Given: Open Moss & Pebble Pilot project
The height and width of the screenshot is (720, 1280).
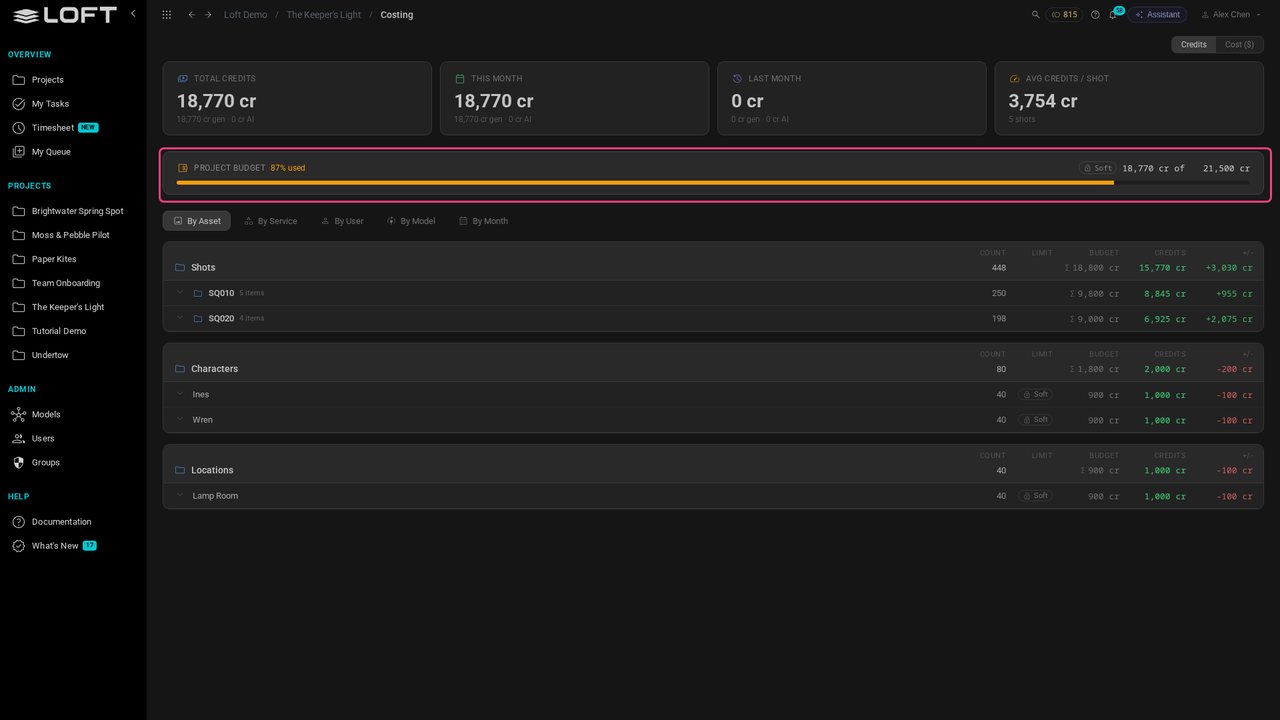Looking at the screenshot, I should pos(73,235).
